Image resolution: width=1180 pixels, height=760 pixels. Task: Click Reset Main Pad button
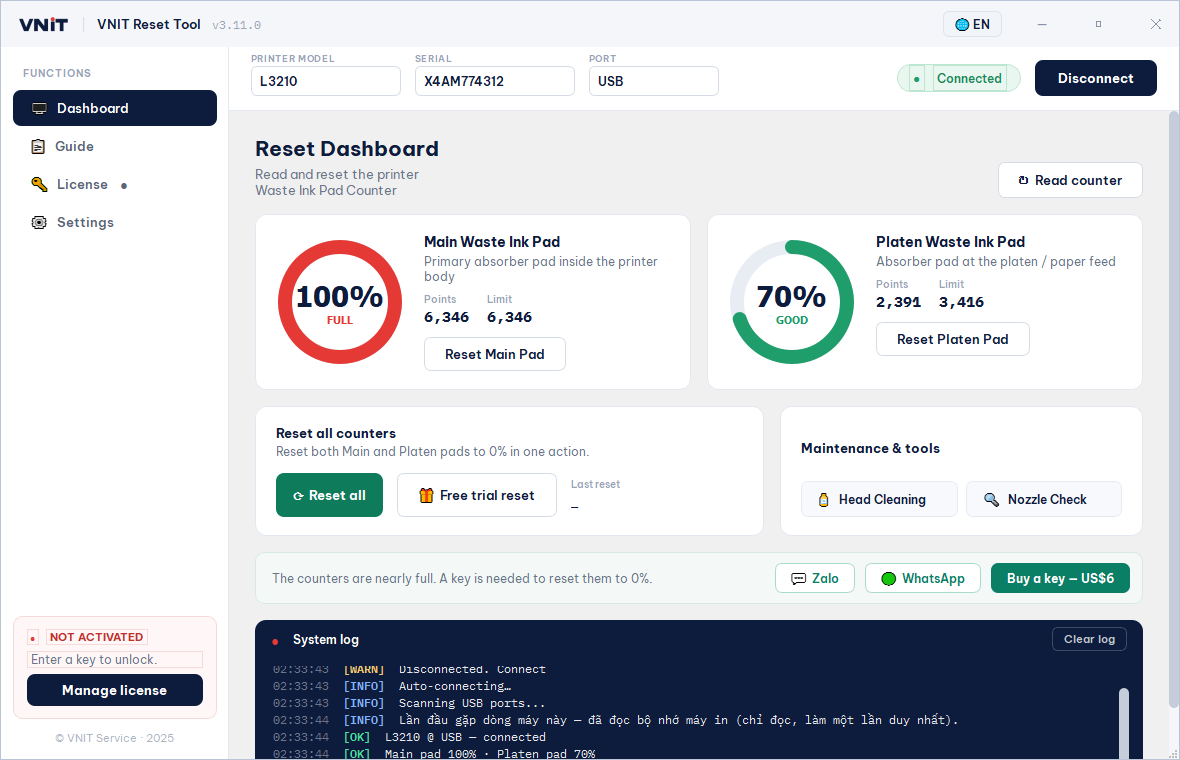(x=494, y=354)
